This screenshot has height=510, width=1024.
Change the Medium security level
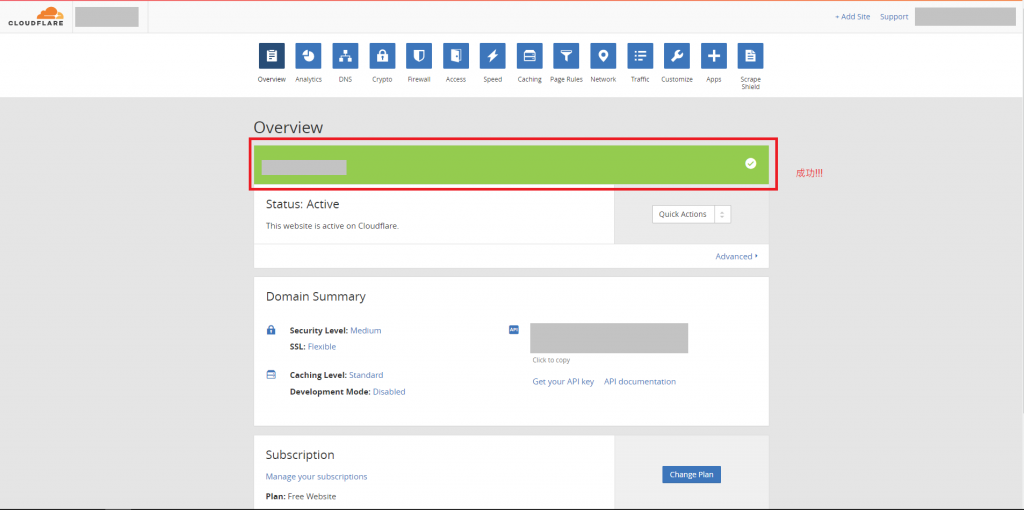366,330
